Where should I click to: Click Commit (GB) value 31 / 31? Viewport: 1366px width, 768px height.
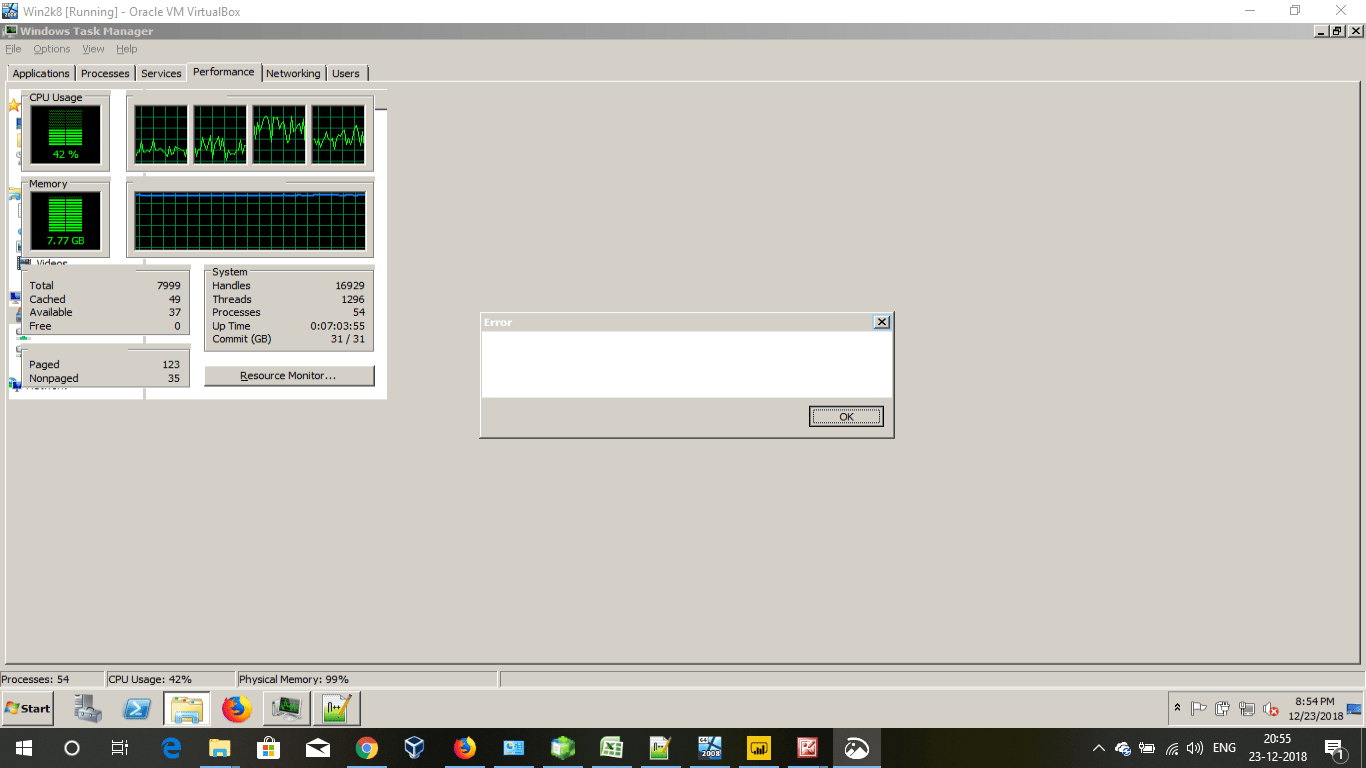pyautogui.click(x=346, y=339)
